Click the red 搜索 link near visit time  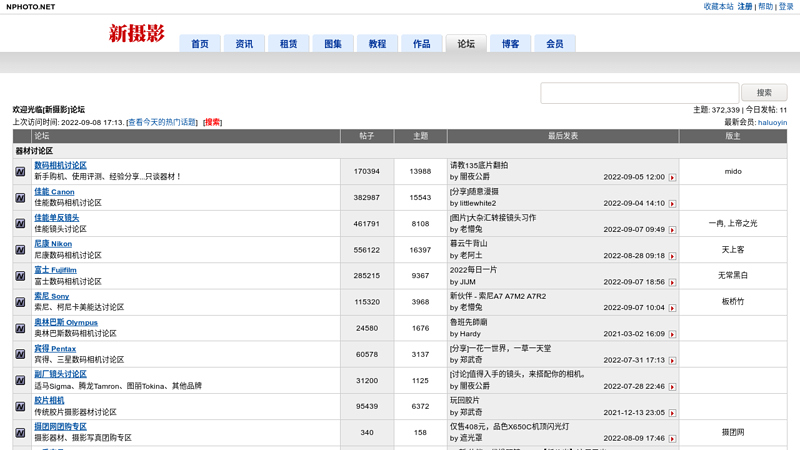click(x=212, y=122)
